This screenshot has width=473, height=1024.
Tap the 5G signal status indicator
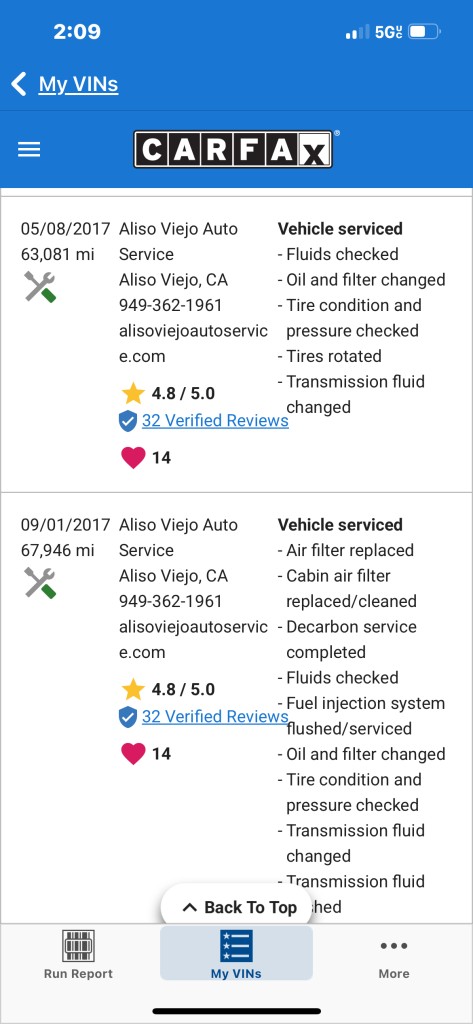point(389,32)
